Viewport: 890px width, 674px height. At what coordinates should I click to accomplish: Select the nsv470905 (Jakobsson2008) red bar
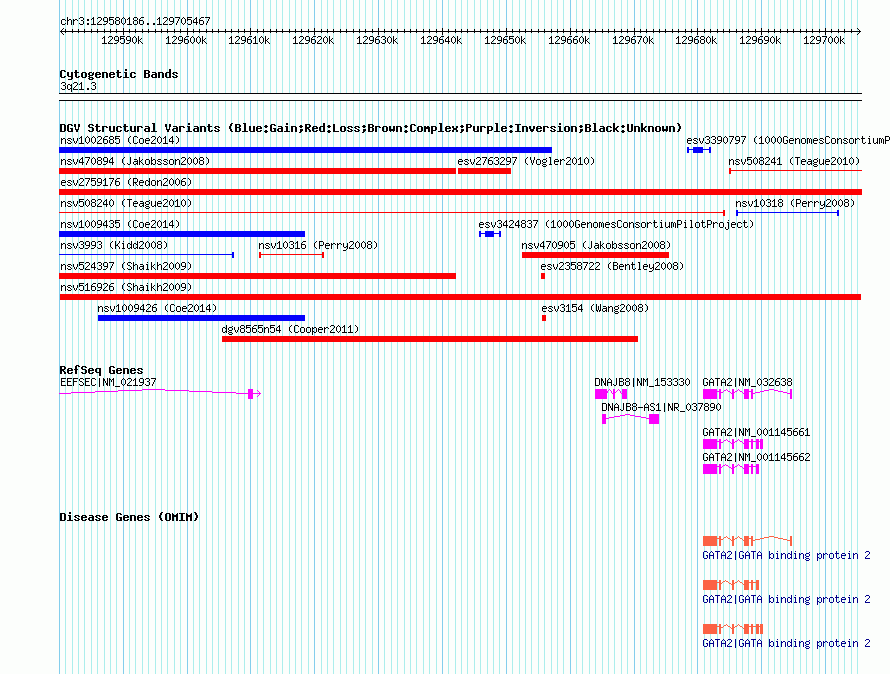coord(595,255)
